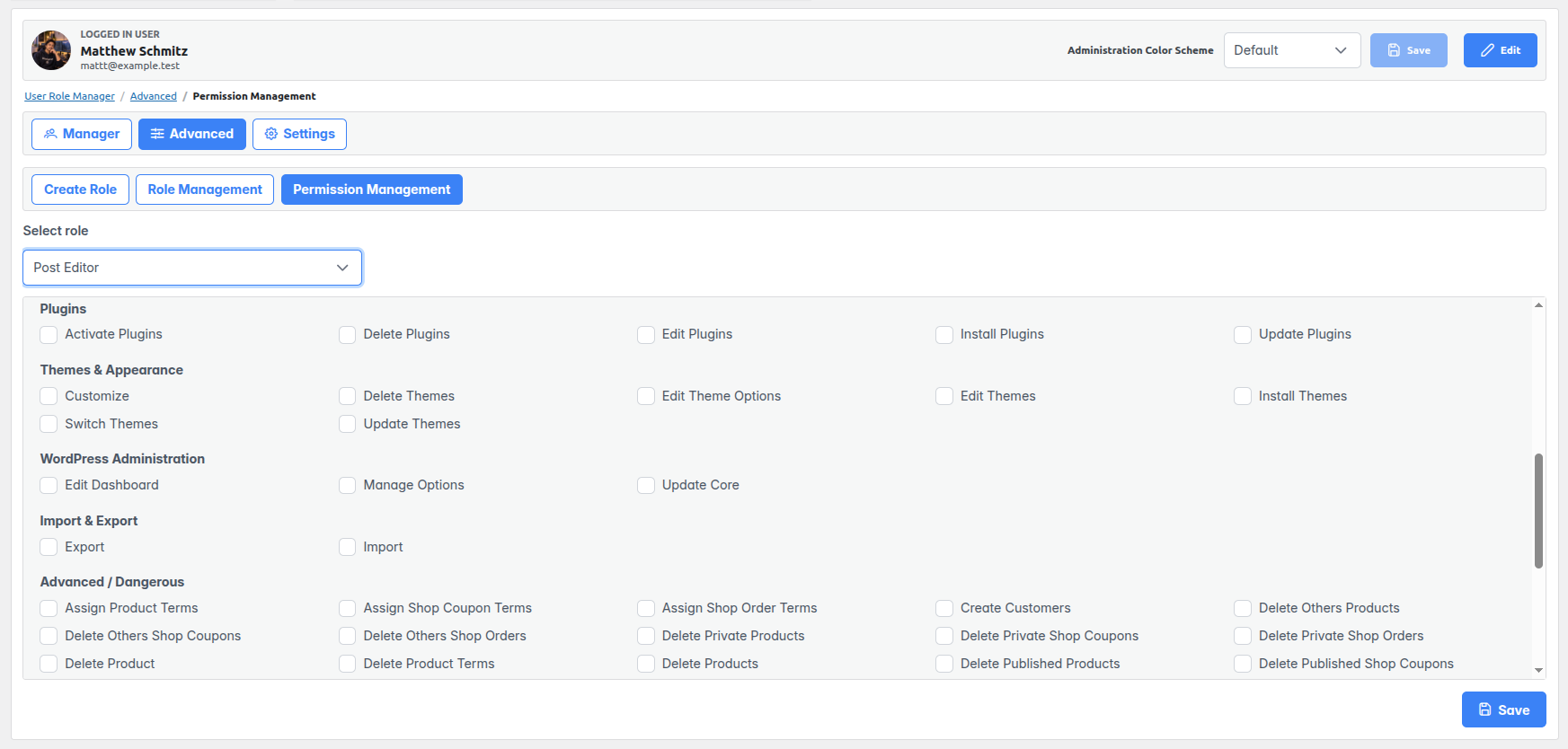Enable the Activate Plugins checkbox
The height and width of the screenshot is (749, 1568).
tap(49, 335)
